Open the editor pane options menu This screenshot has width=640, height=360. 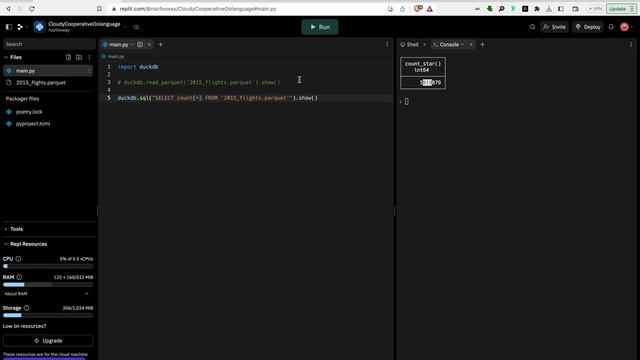point(387,44)
